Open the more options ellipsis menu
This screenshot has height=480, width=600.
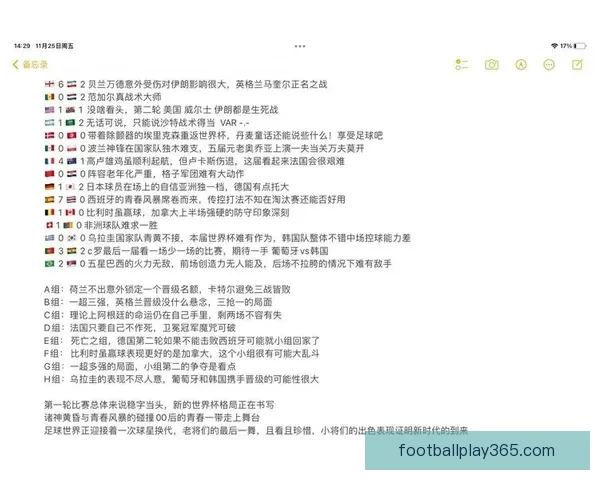click(549, 65)
